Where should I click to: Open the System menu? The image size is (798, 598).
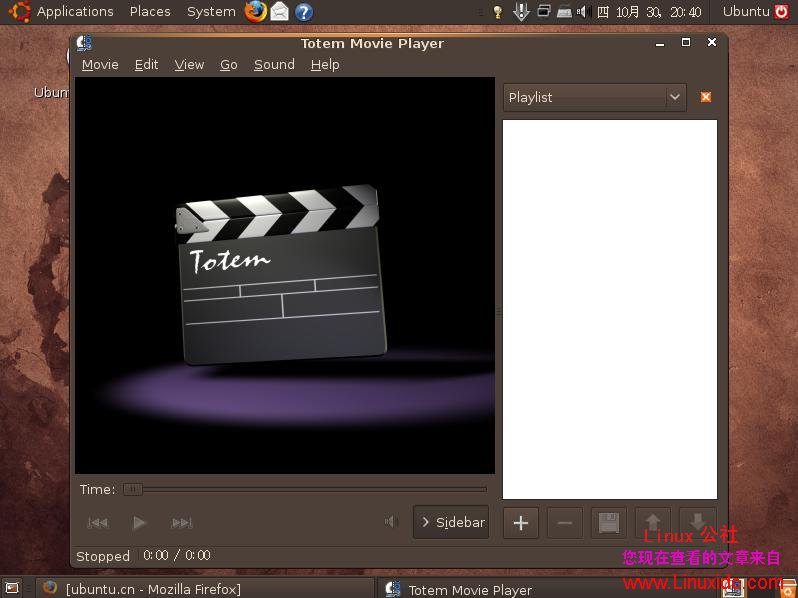pos(211,11)
